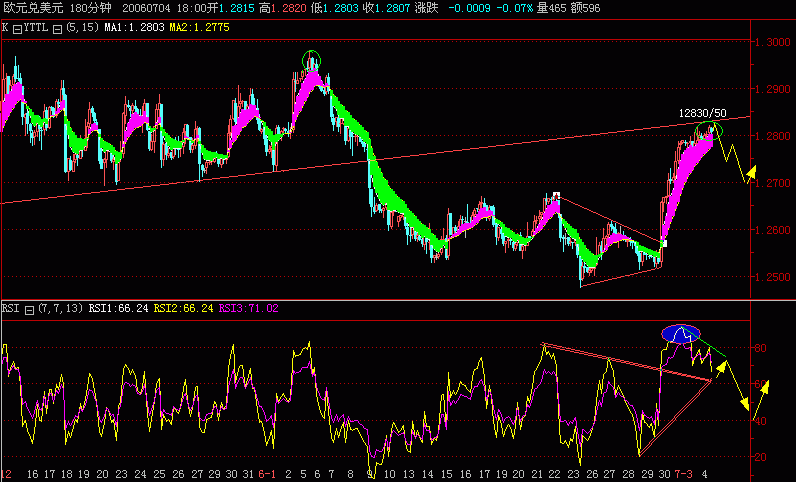Click the 1.2800 price axis label

(x=773, y=136)
